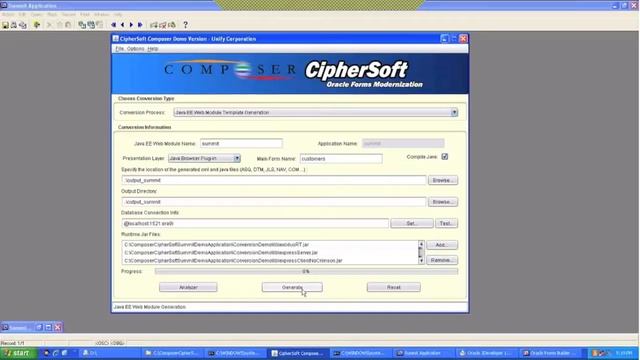The height and width of the screenshot is (360, 640).
Task: Click the Progress bar showing 0%
Action: pos(306,271)
